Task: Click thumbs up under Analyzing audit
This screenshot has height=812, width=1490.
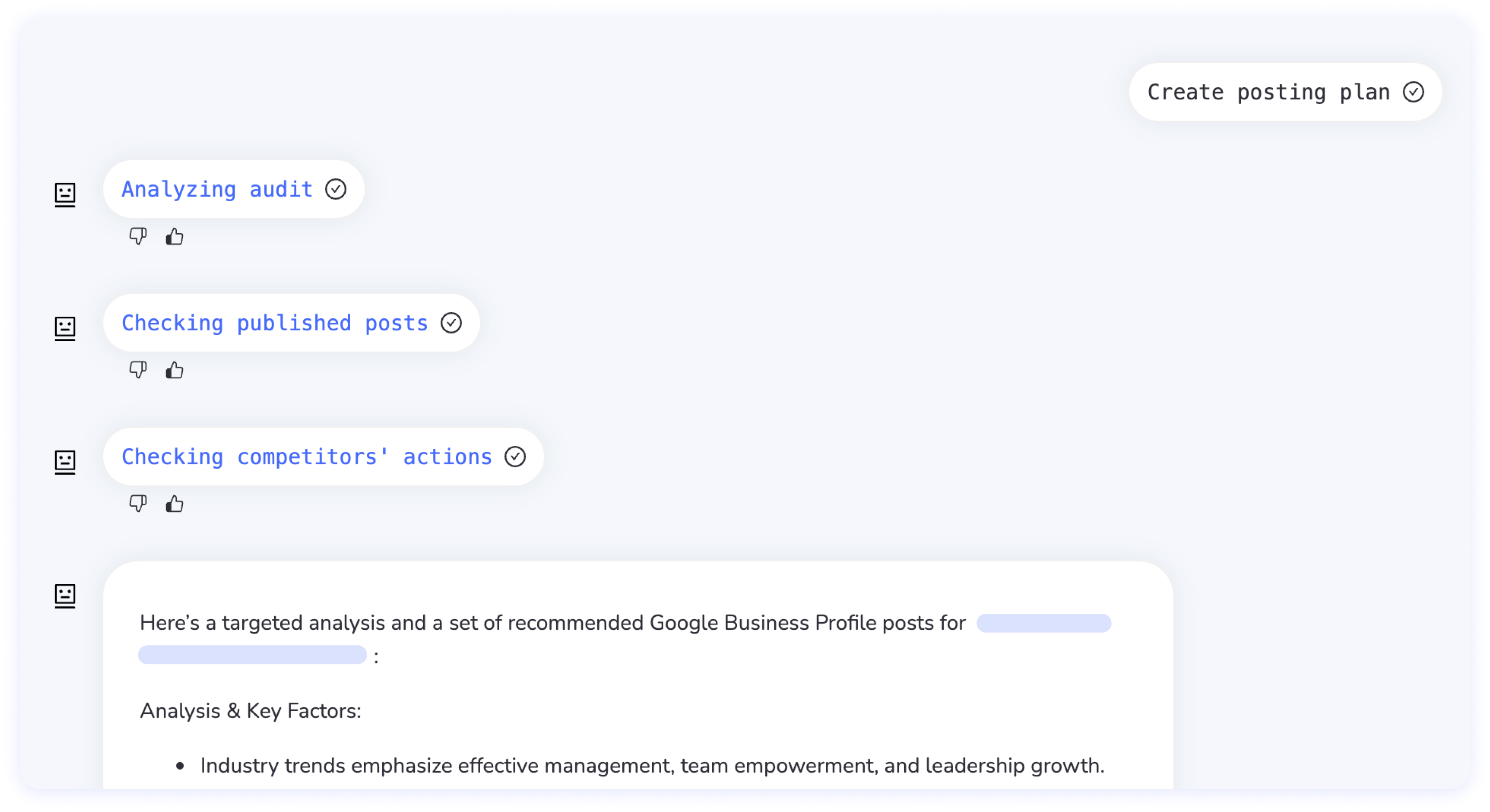Action: [175, 236]
